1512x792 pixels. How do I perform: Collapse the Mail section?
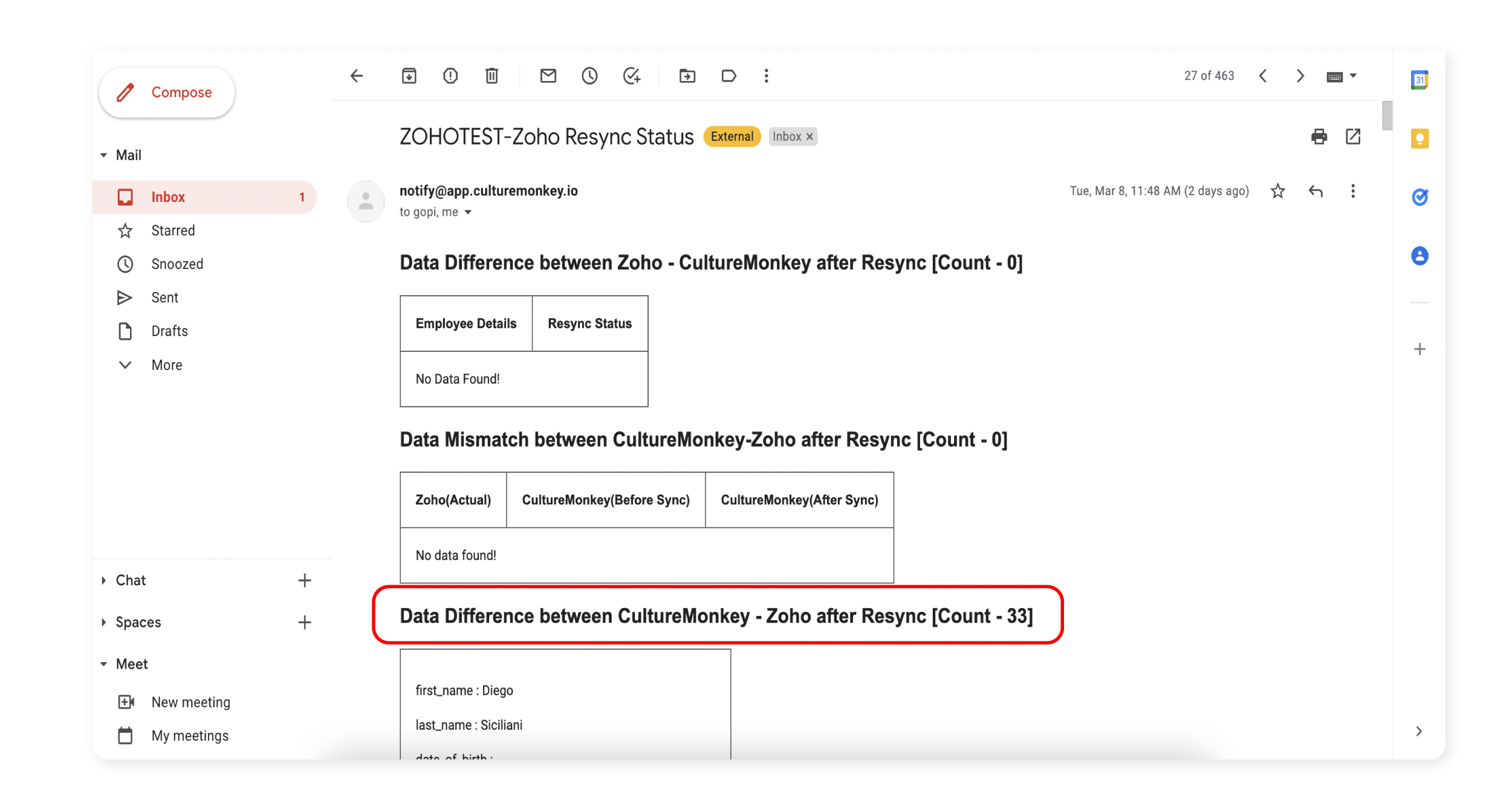point(104,155)
